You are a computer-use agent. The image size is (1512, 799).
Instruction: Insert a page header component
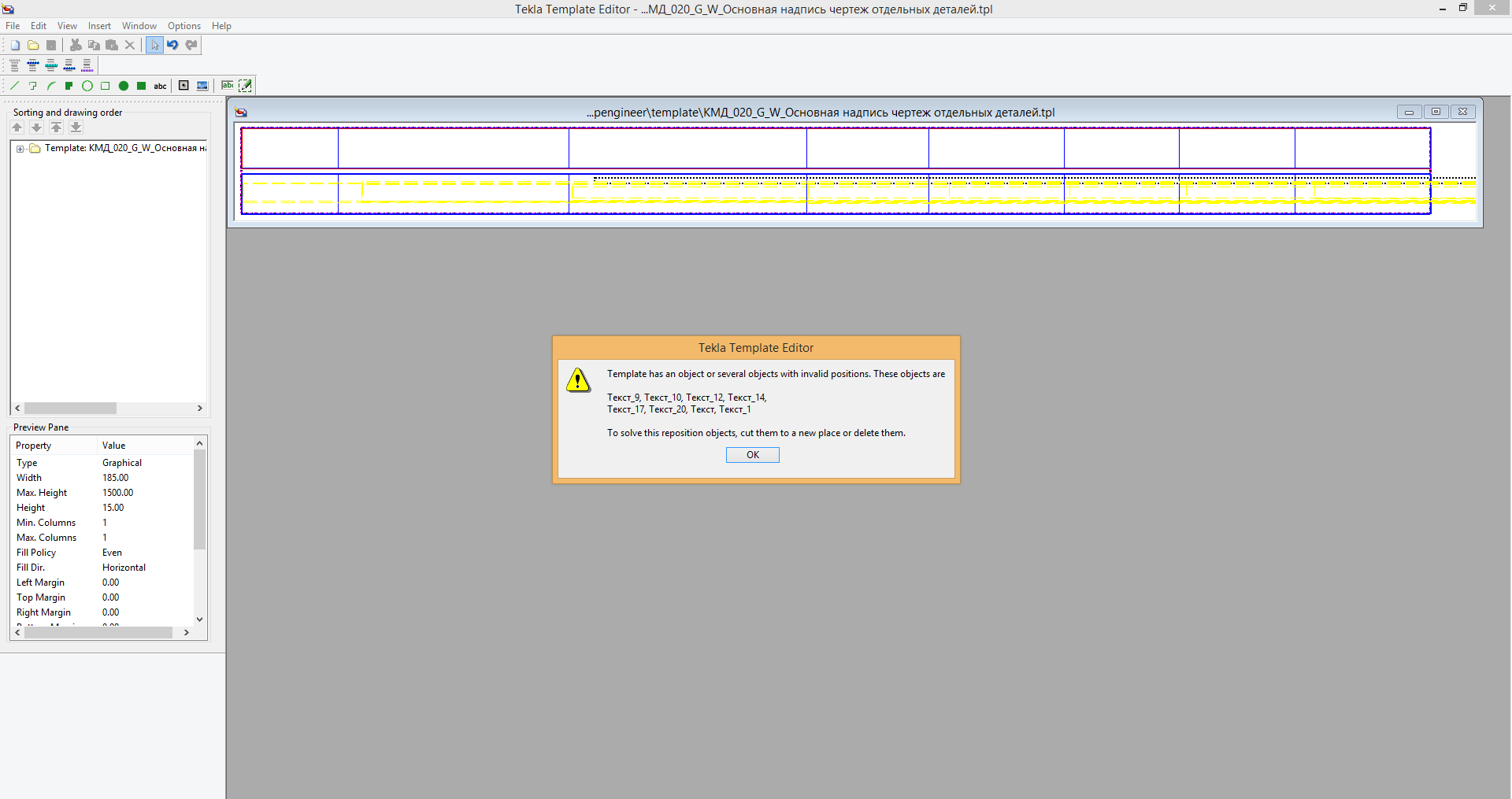pos(15,65)
